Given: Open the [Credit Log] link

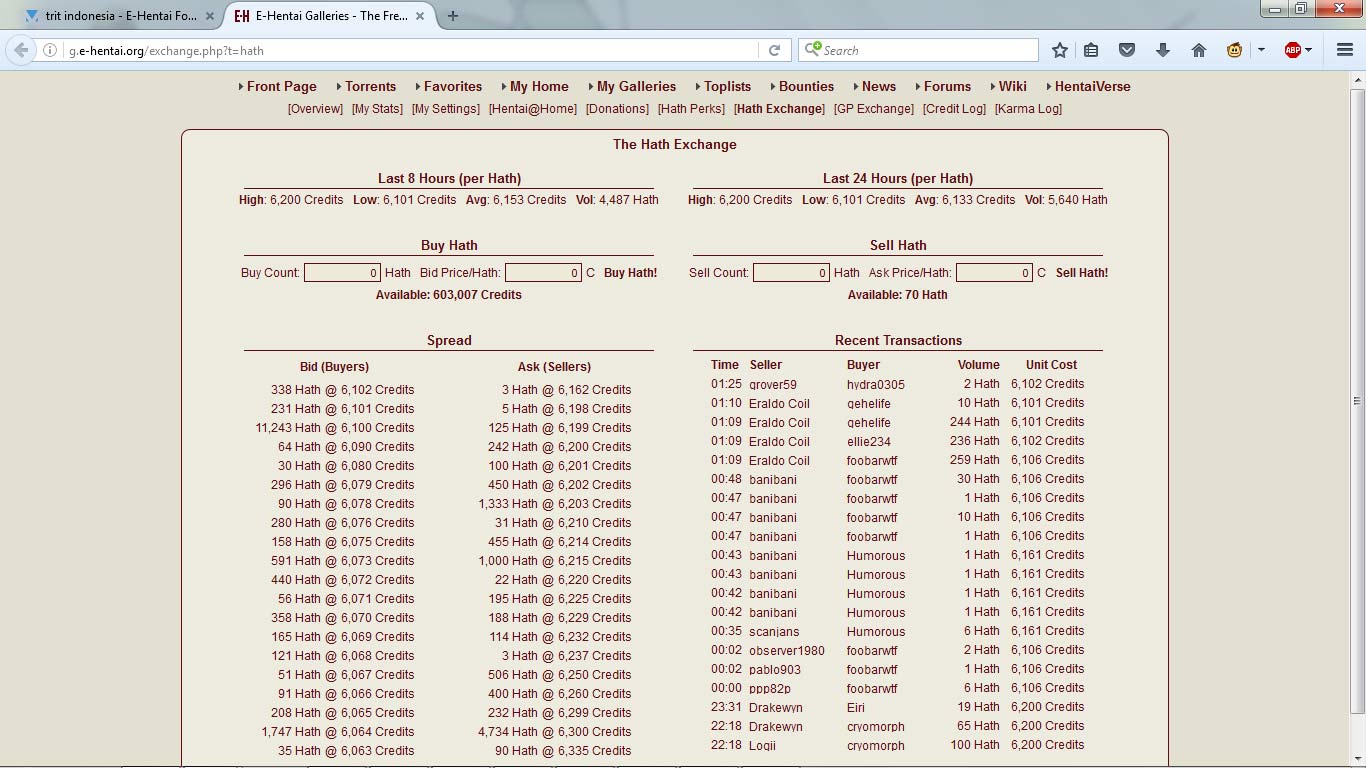Looking at the screenshot, I should click(x=954, y=109).
